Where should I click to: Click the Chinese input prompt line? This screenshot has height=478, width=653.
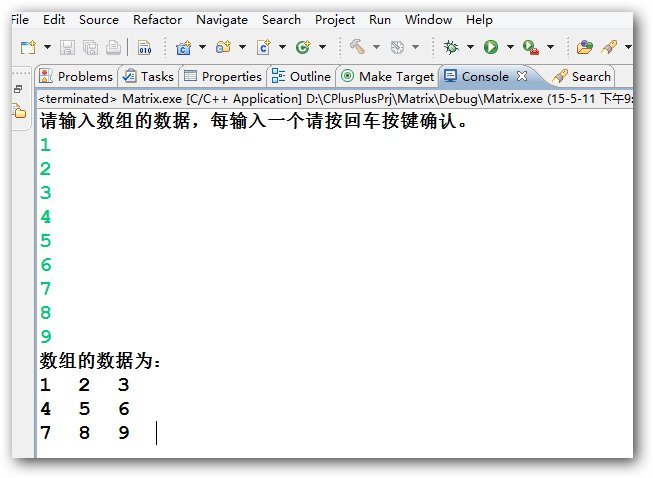point(254,121)
